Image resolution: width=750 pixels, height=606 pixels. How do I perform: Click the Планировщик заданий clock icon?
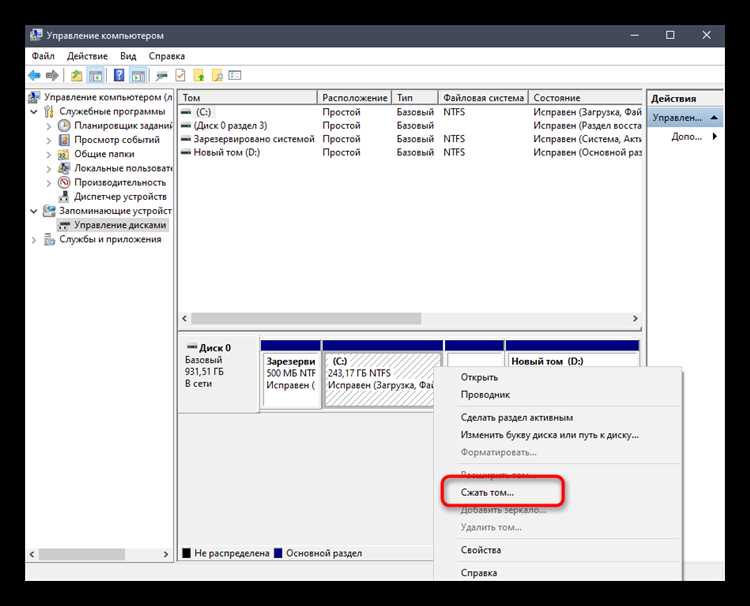(64, 125)
